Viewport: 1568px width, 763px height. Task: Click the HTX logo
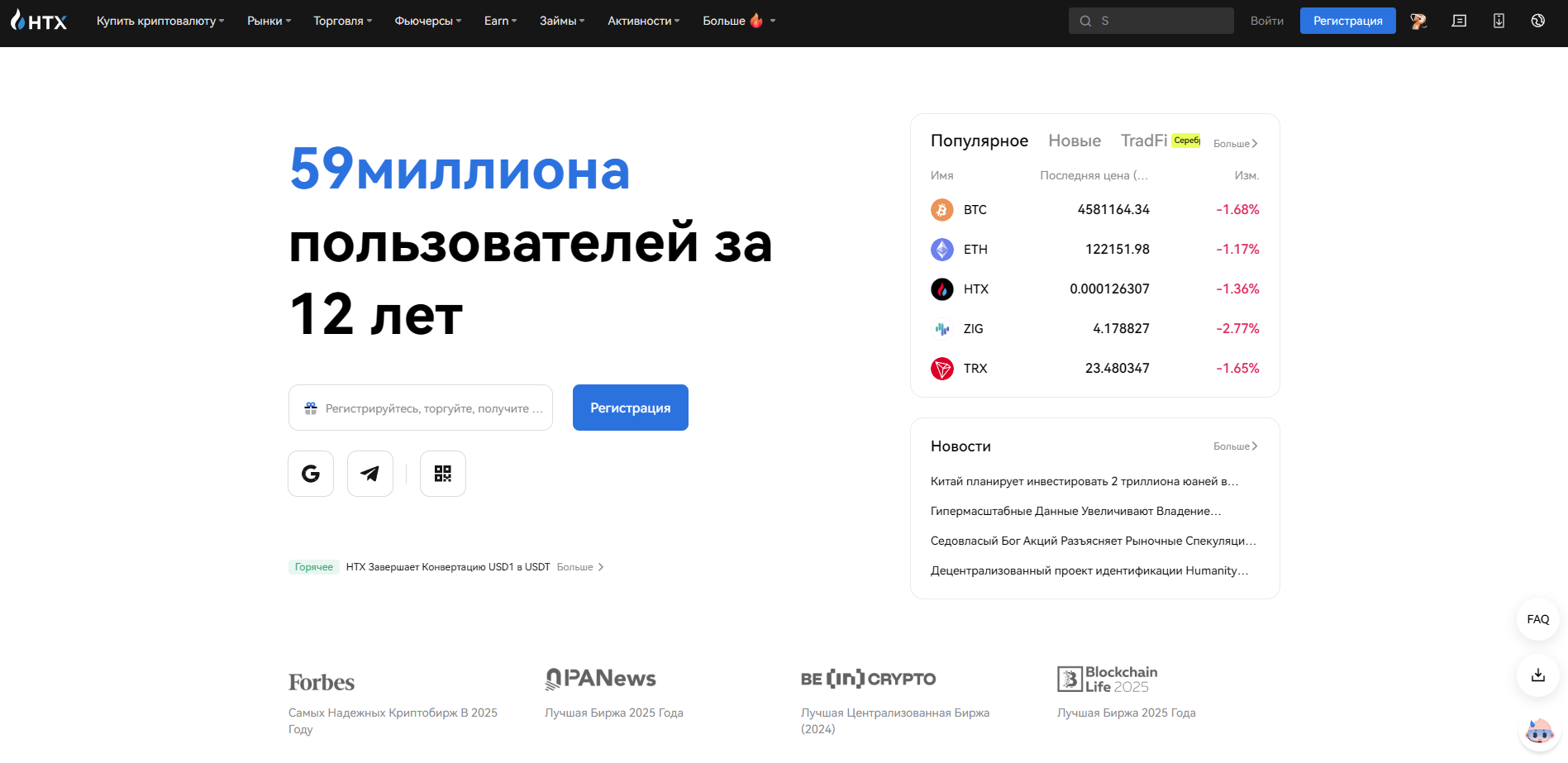(39, 21)
